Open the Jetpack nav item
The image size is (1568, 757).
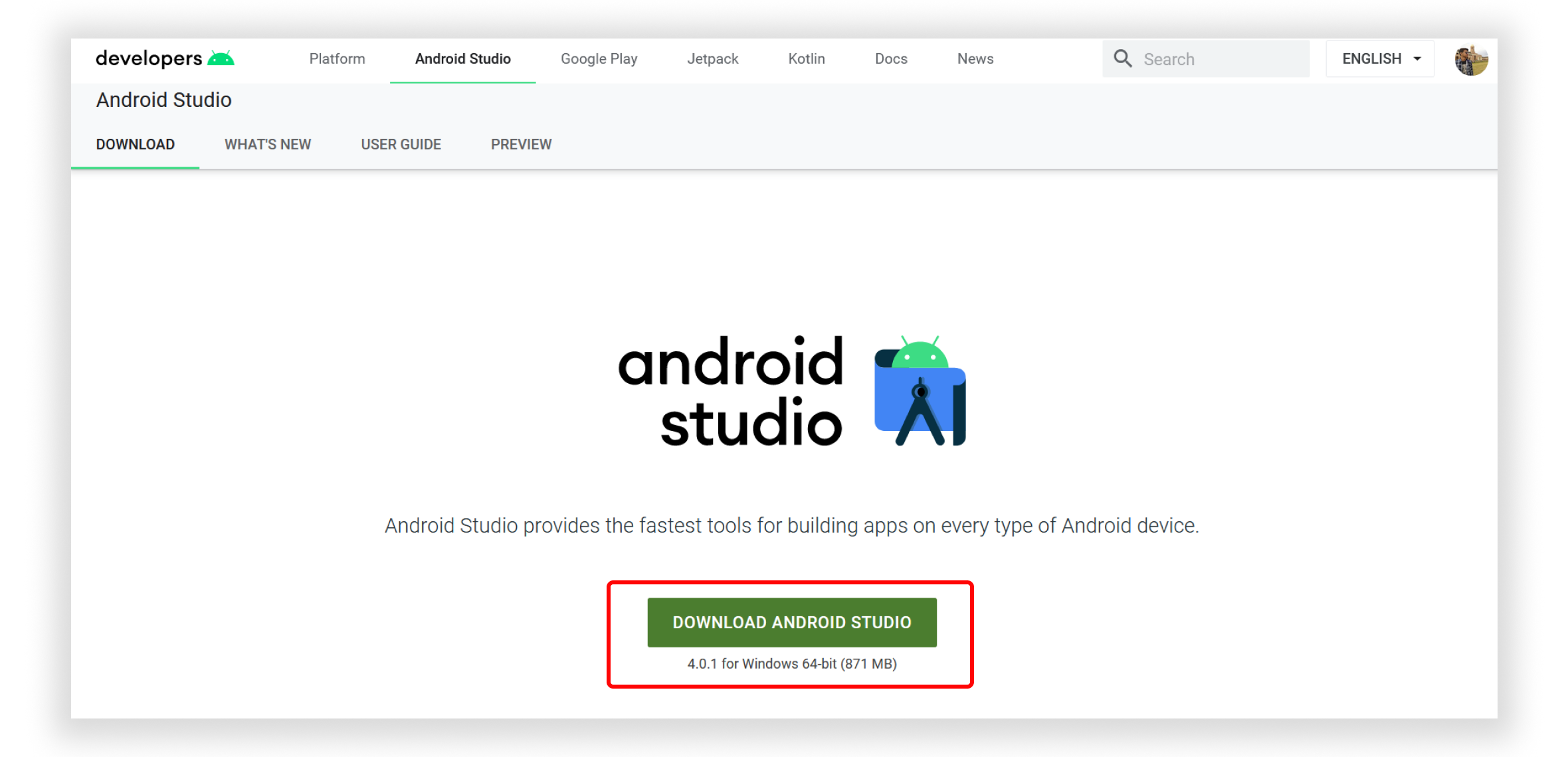pos(712,58)
